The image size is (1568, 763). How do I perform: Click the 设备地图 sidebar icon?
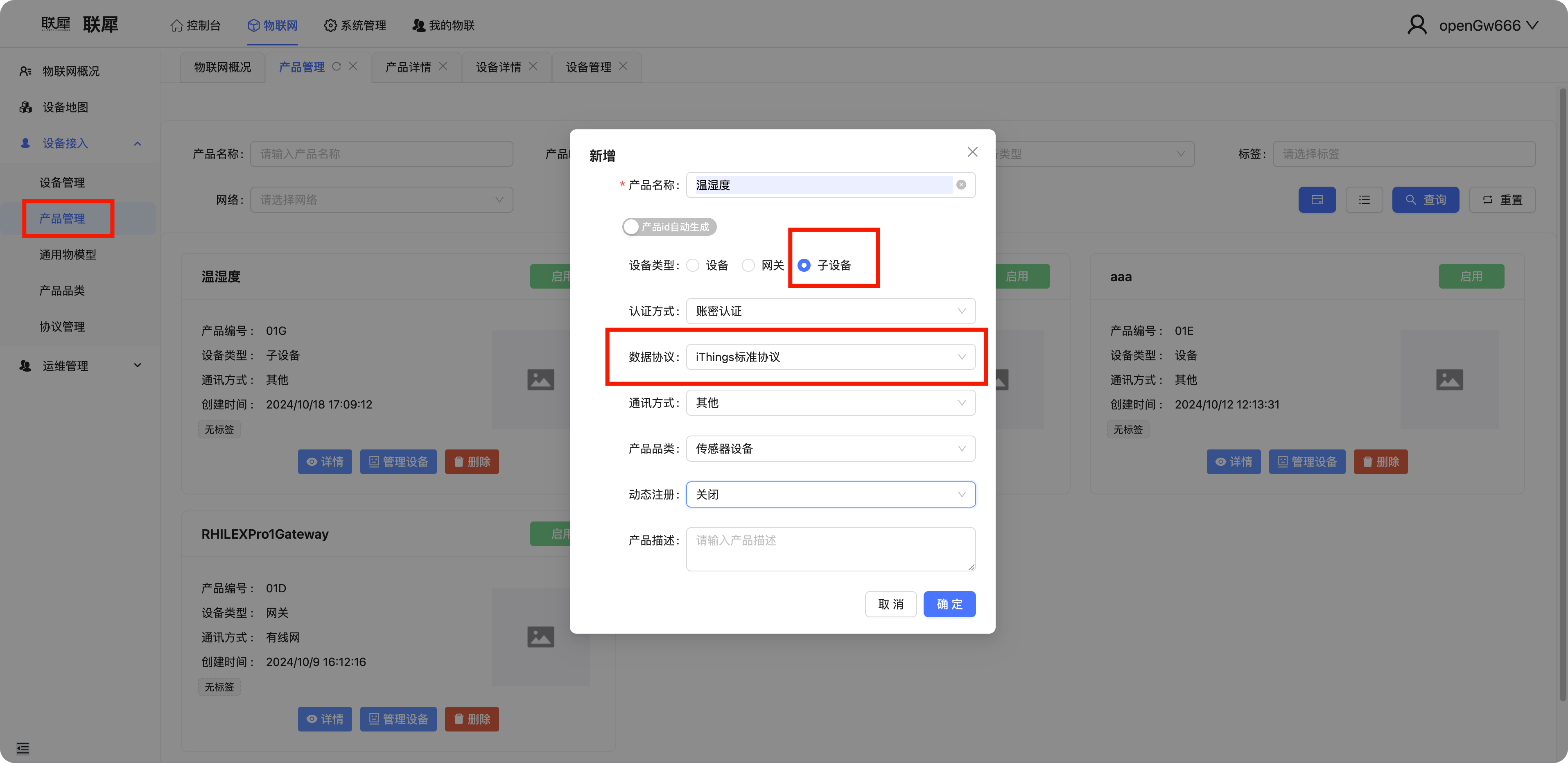coord(25,107)
